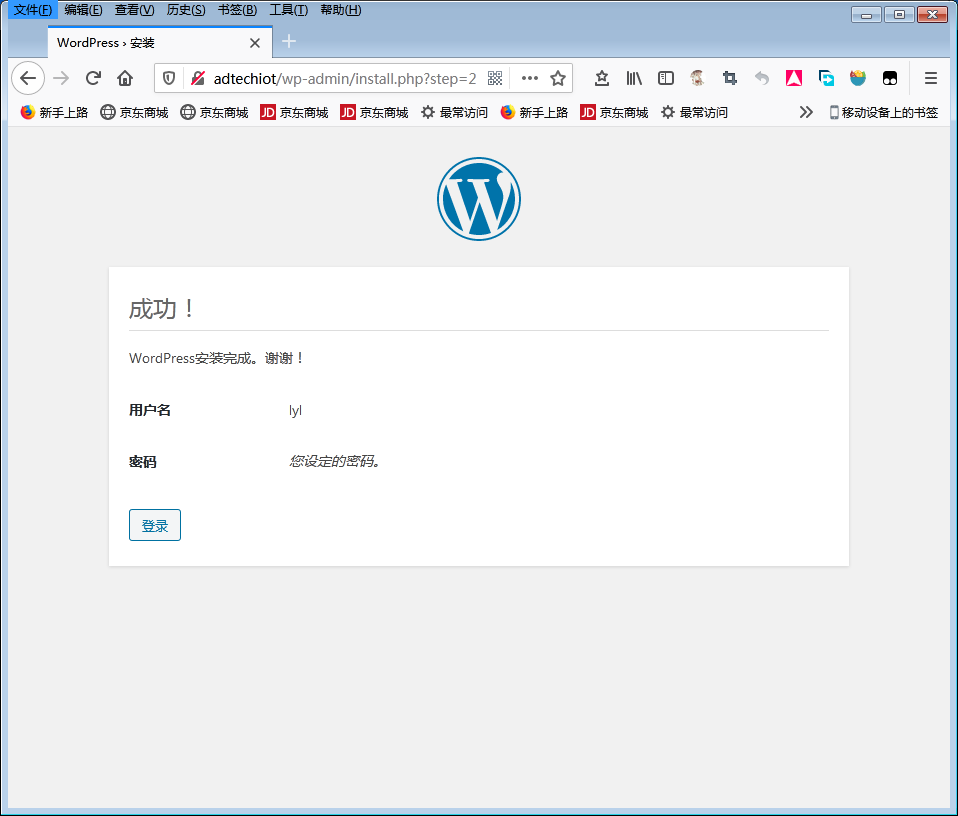Bookmark this page via the star icon
The width and height of the screenshot is (958, 816).
click(x=558, y=77)
